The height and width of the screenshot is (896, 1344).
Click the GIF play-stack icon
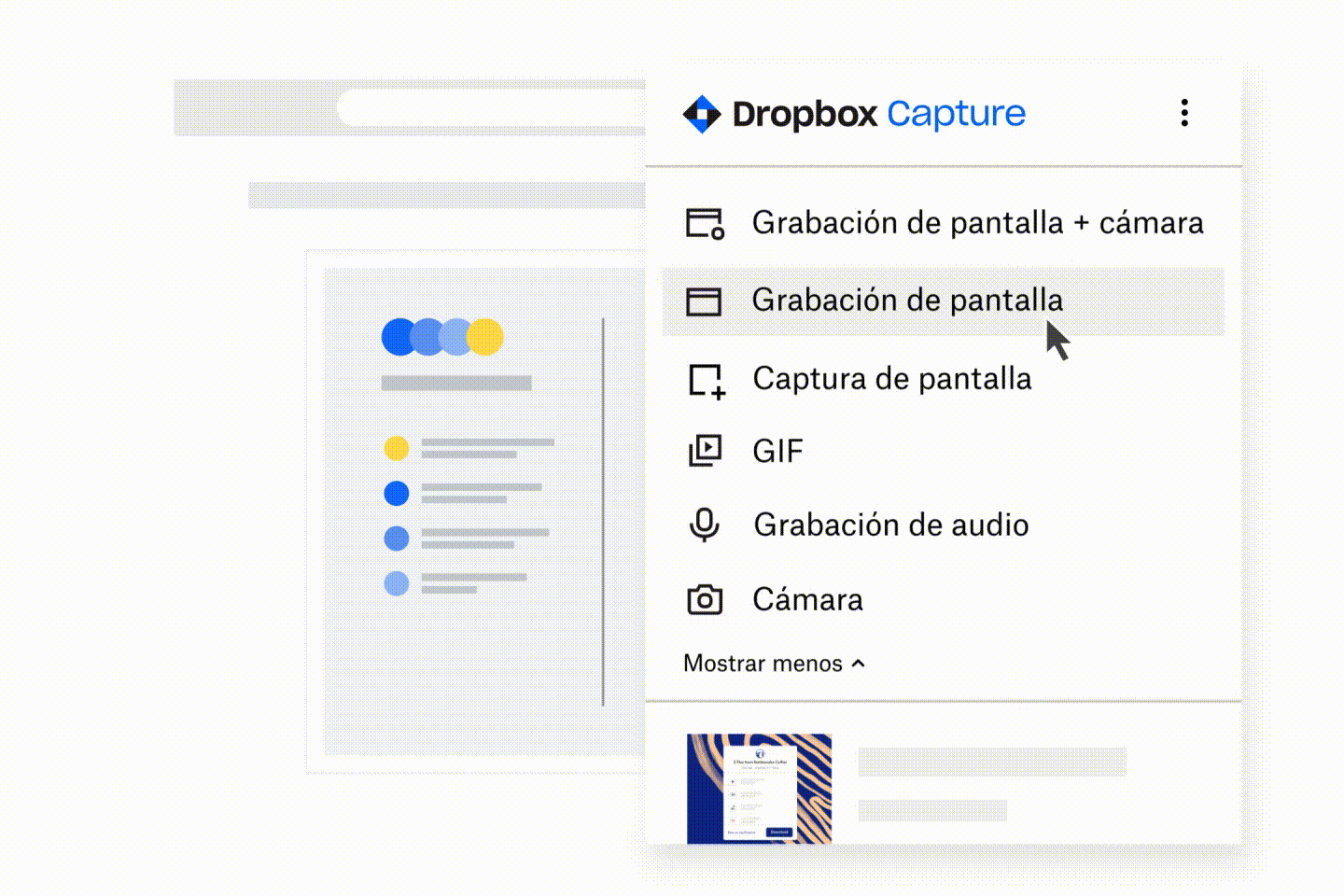pyautogui.click(x=705, y=451)
